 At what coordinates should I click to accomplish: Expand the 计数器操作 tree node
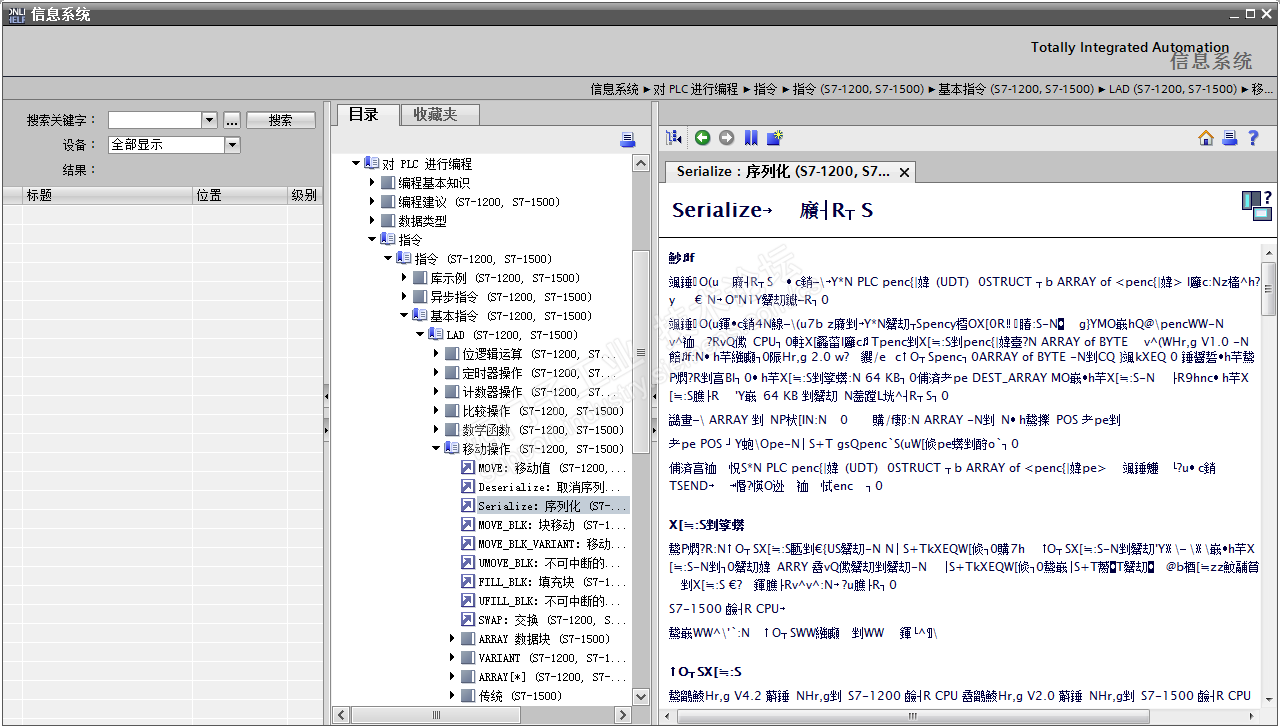coord(436,392)
